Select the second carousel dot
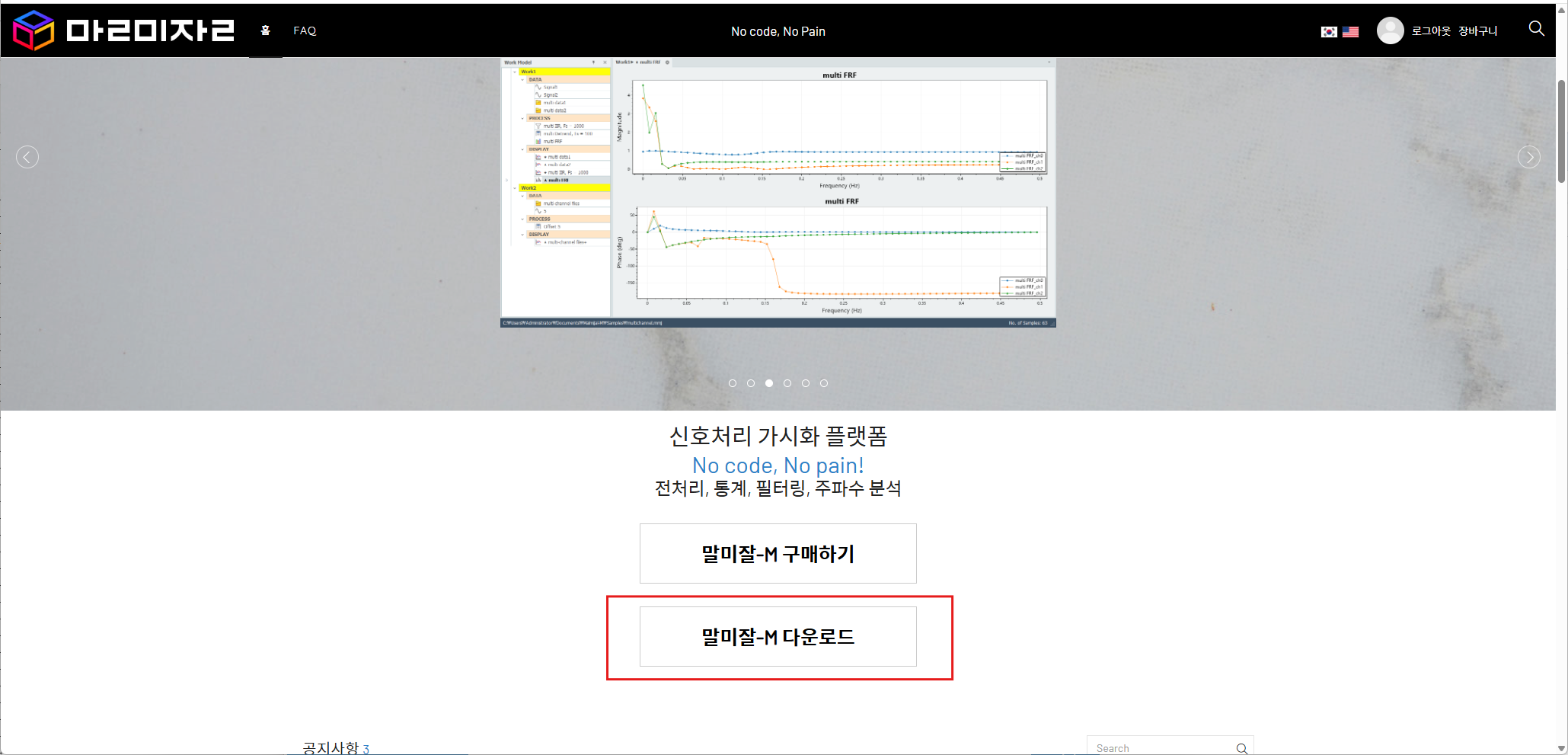 (x=751, y=383)
